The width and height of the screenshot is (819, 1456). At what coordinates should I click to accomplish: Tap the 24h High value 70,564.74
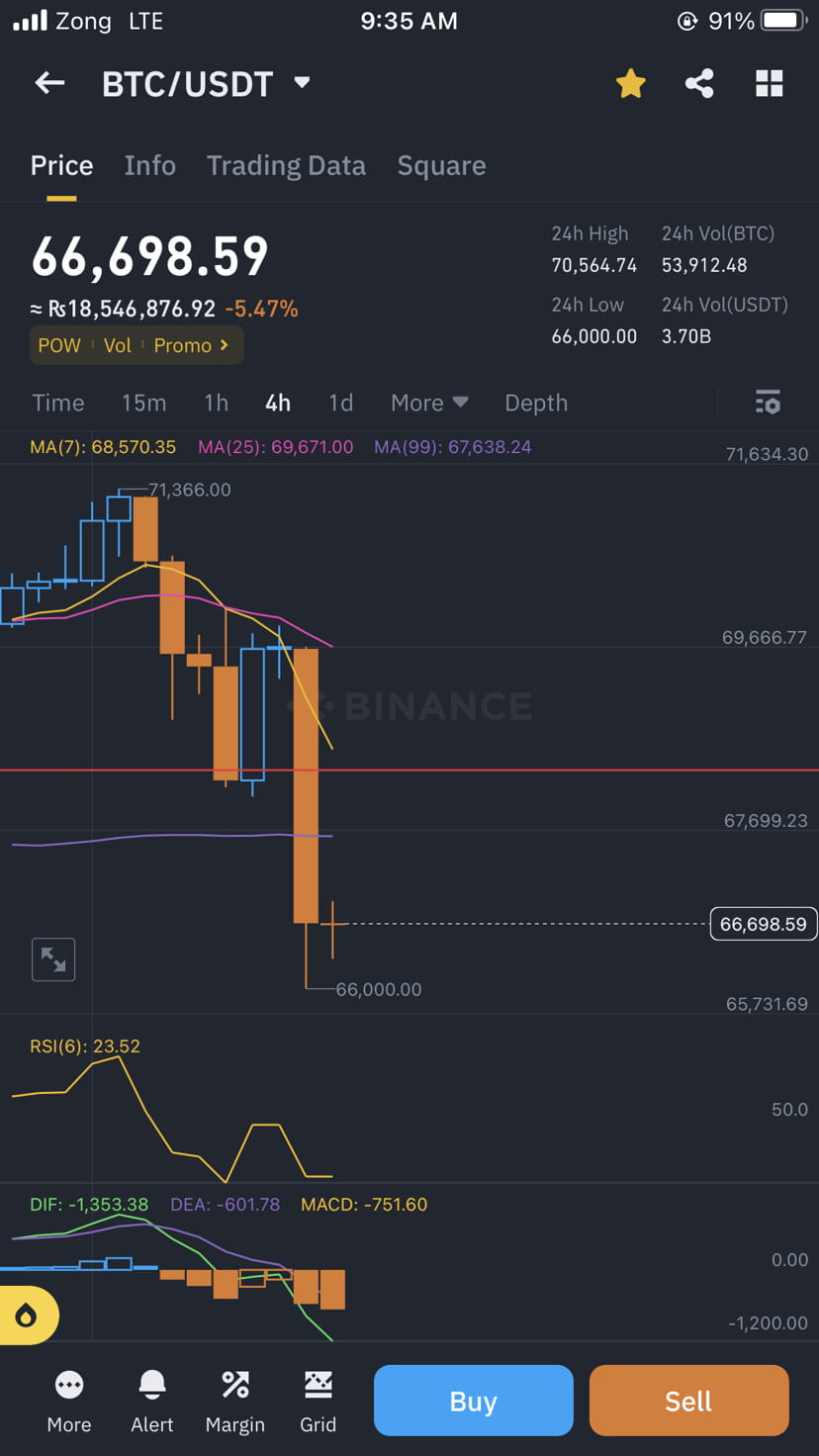coord(594,265)
